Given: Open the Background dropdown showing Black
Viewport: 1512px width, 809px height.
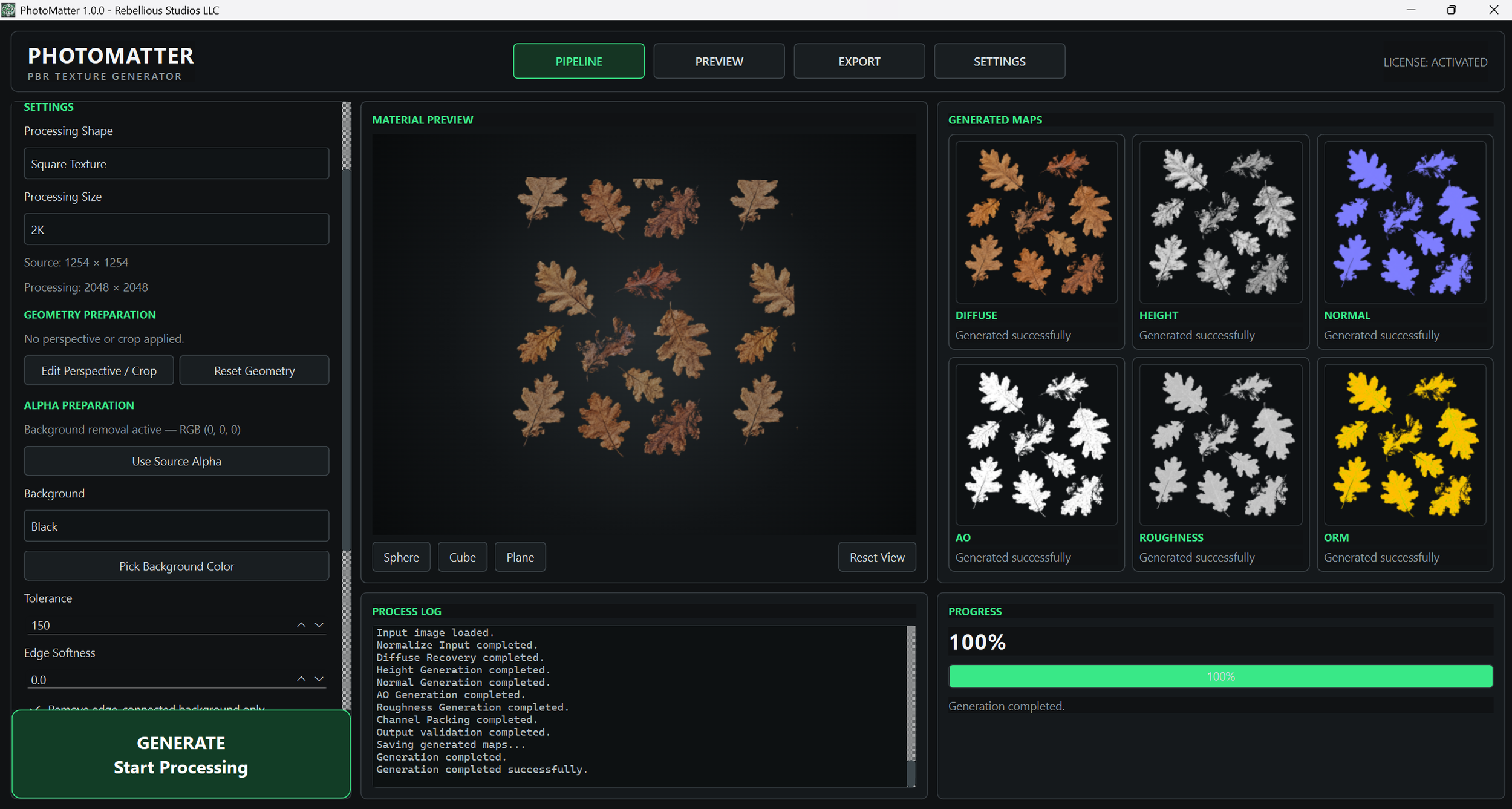Looking at the screenshot, I should click(x=177, y=526).
